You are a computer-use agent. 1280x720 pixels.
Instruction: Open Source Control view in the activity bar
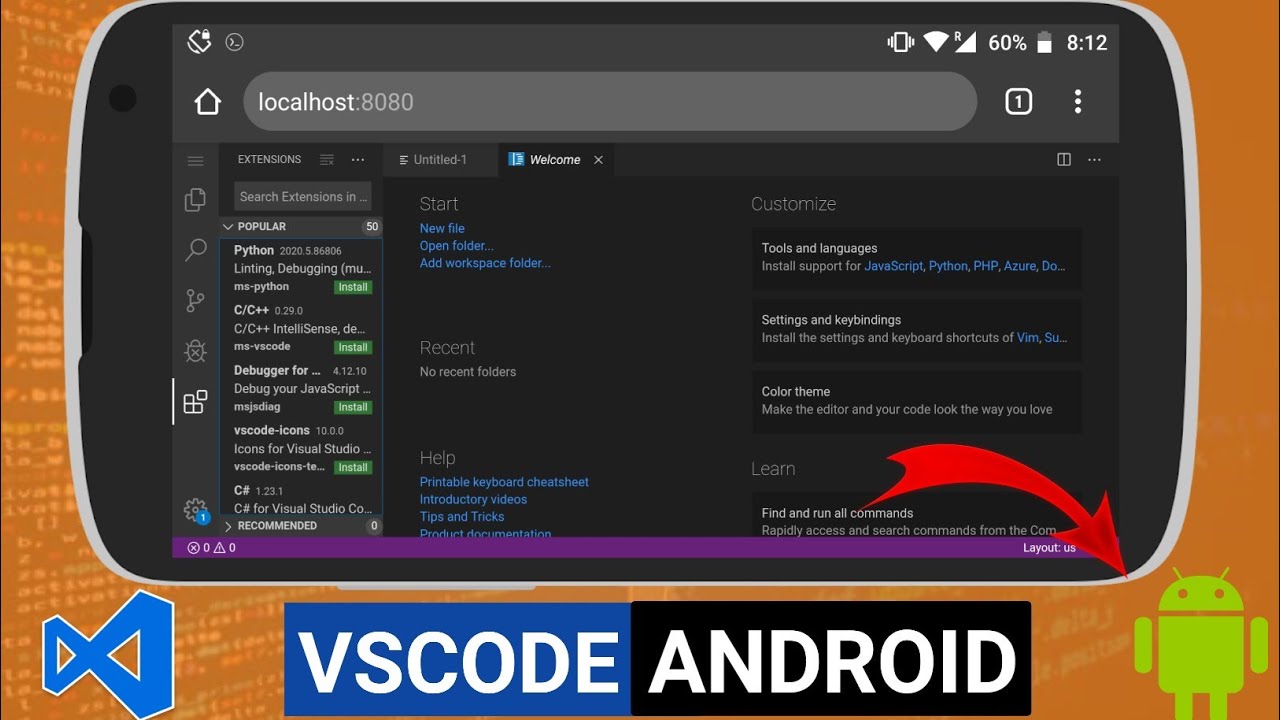click(x=195, y=300)
